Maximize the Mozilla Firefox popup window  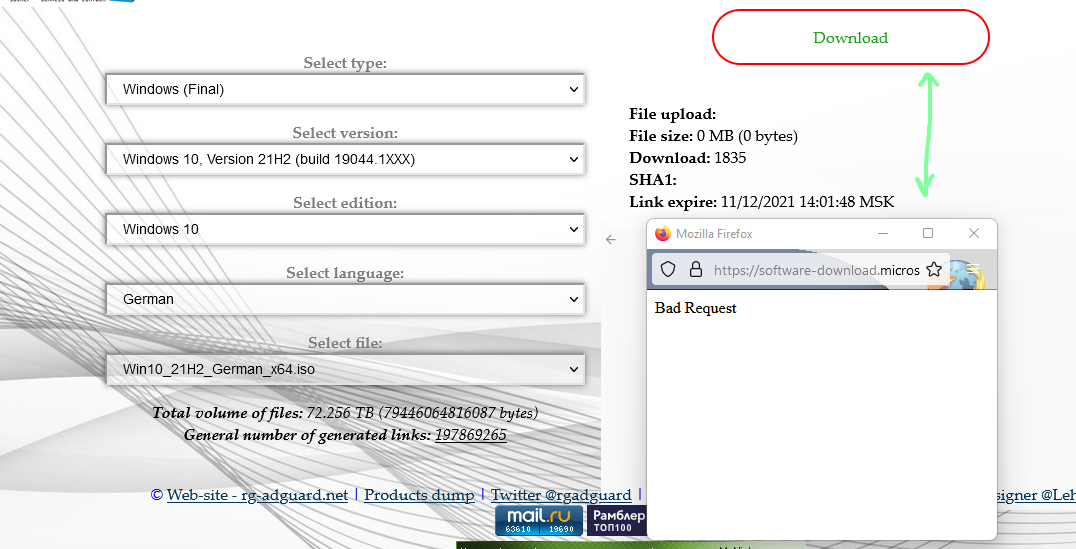point(928,233)
